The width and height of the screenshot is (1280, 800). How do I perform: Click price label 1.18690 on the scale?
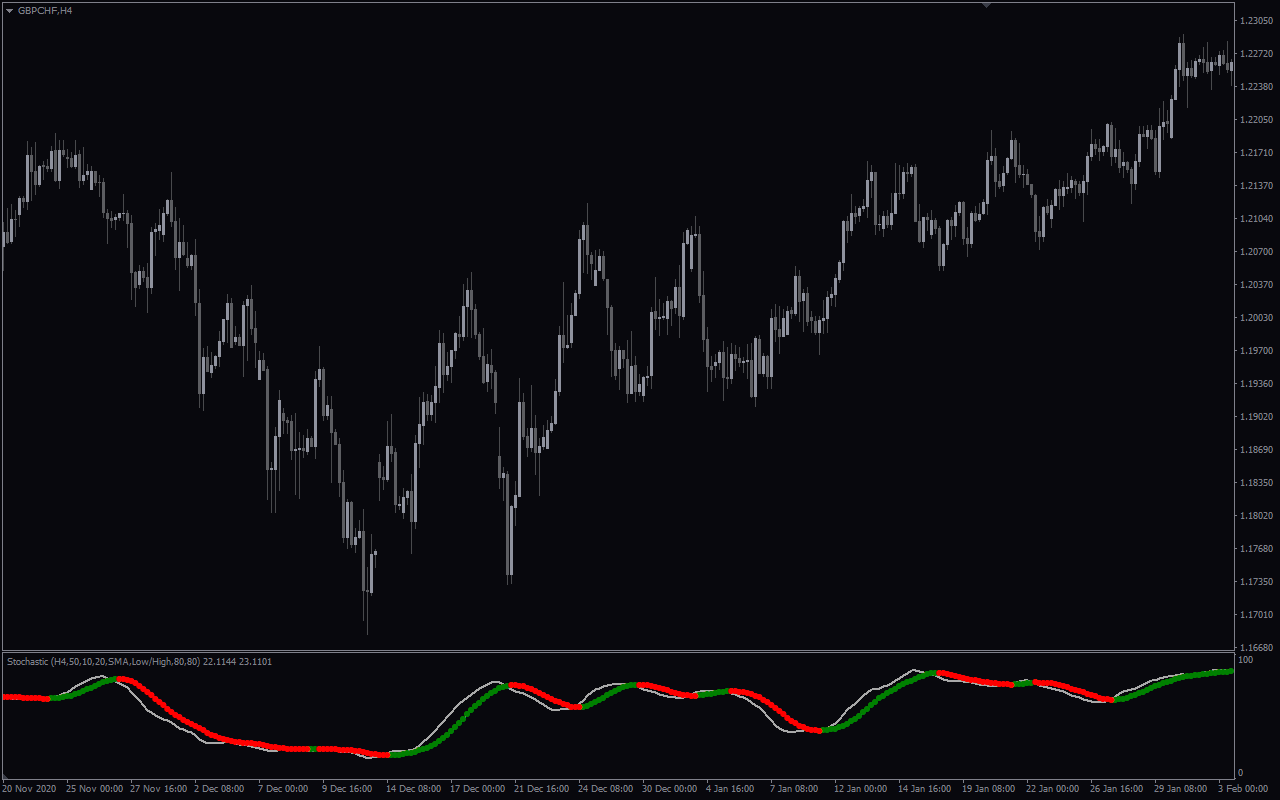click(1256, 449)
